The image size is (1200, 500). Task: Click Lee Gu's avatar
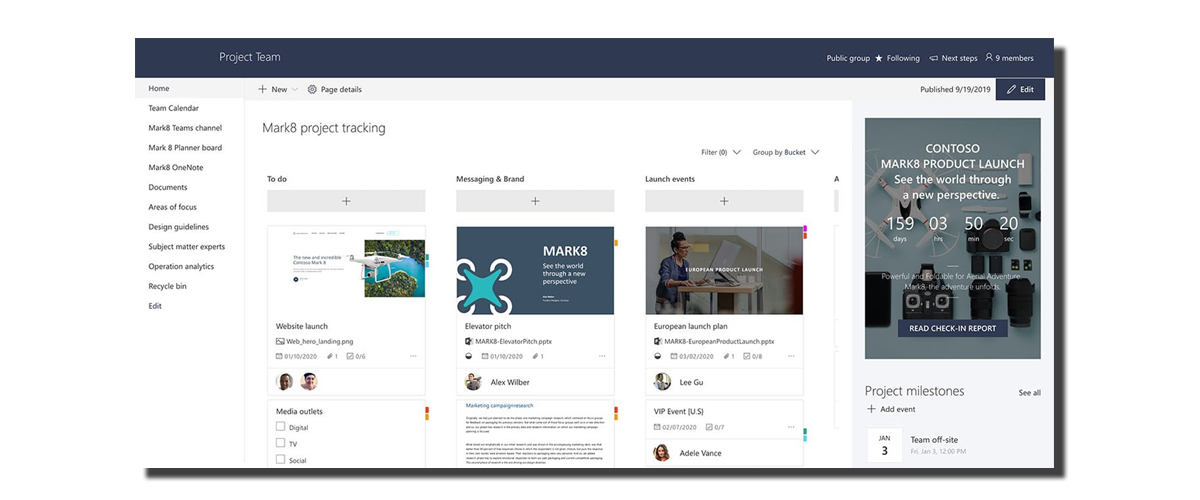[x=662, y=382]
